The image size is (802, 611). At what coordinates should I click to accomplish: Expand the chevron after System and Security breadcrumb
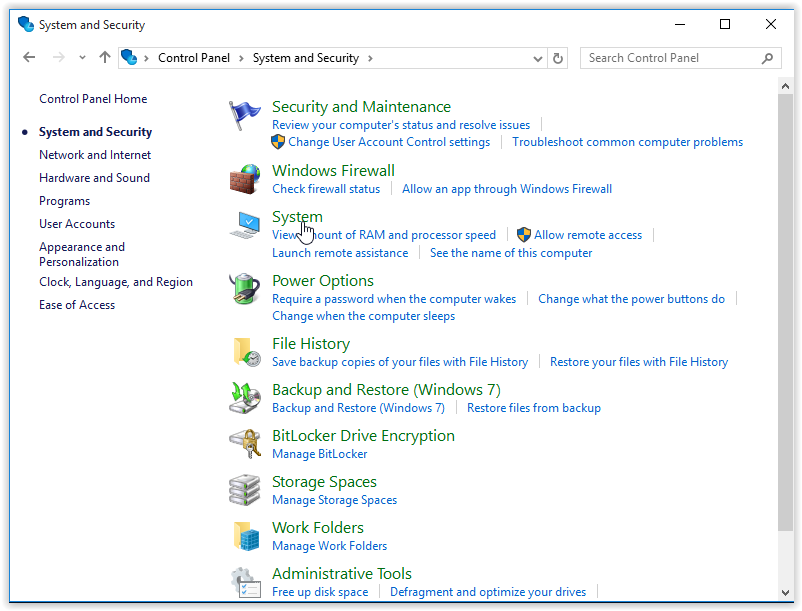click(x=370, y=58)
